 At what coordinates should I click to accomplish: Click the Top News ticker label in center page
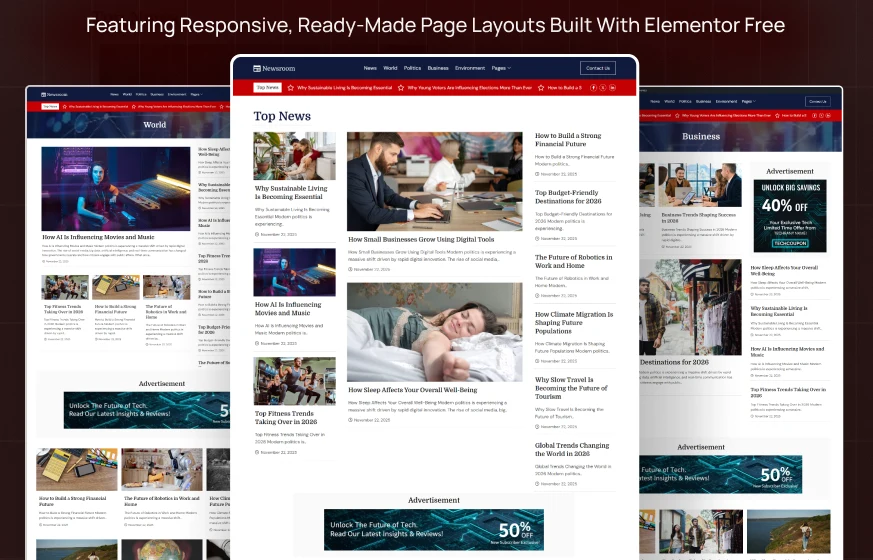[268, 87]
